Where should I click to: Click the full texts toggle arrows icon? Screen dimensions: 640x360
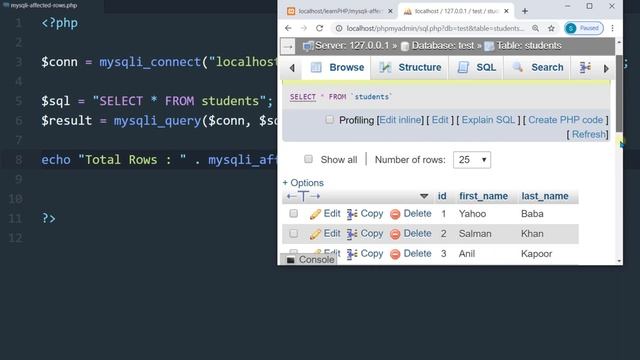coord(303,196)
